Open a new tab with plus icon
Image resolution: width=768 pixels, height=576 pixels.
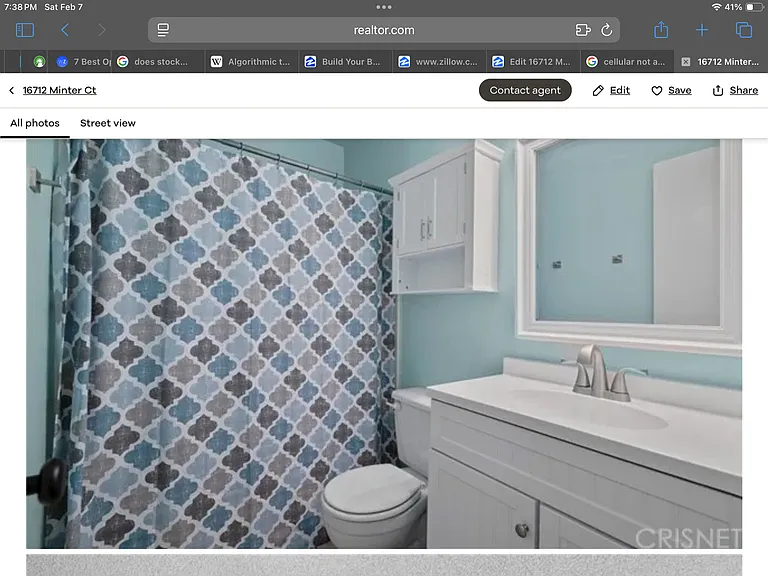click(x=701, y=30)
